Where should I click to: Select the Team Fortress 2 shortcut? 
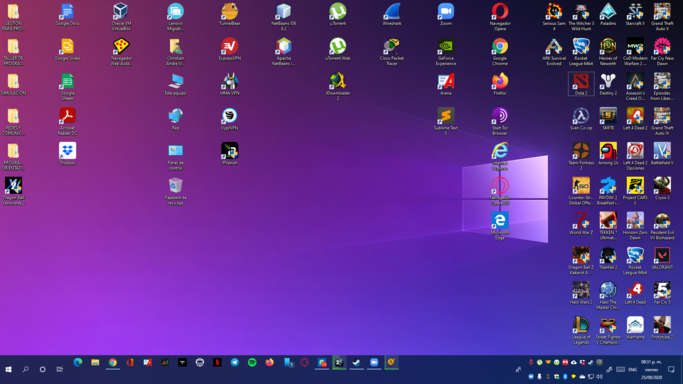point(581,157)
